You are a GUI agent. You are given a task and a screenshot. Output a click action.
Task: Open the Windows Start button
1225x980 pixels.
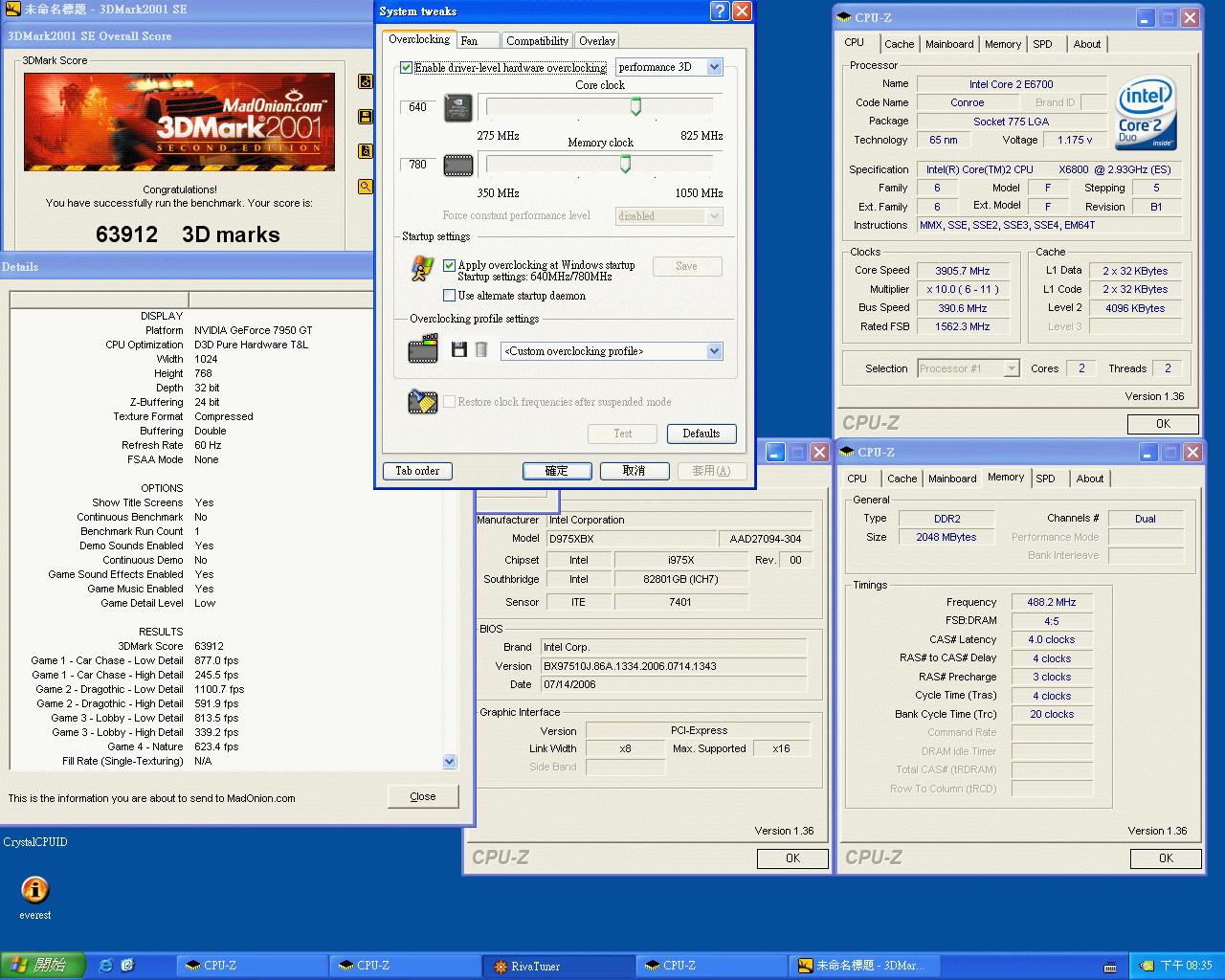43,966
